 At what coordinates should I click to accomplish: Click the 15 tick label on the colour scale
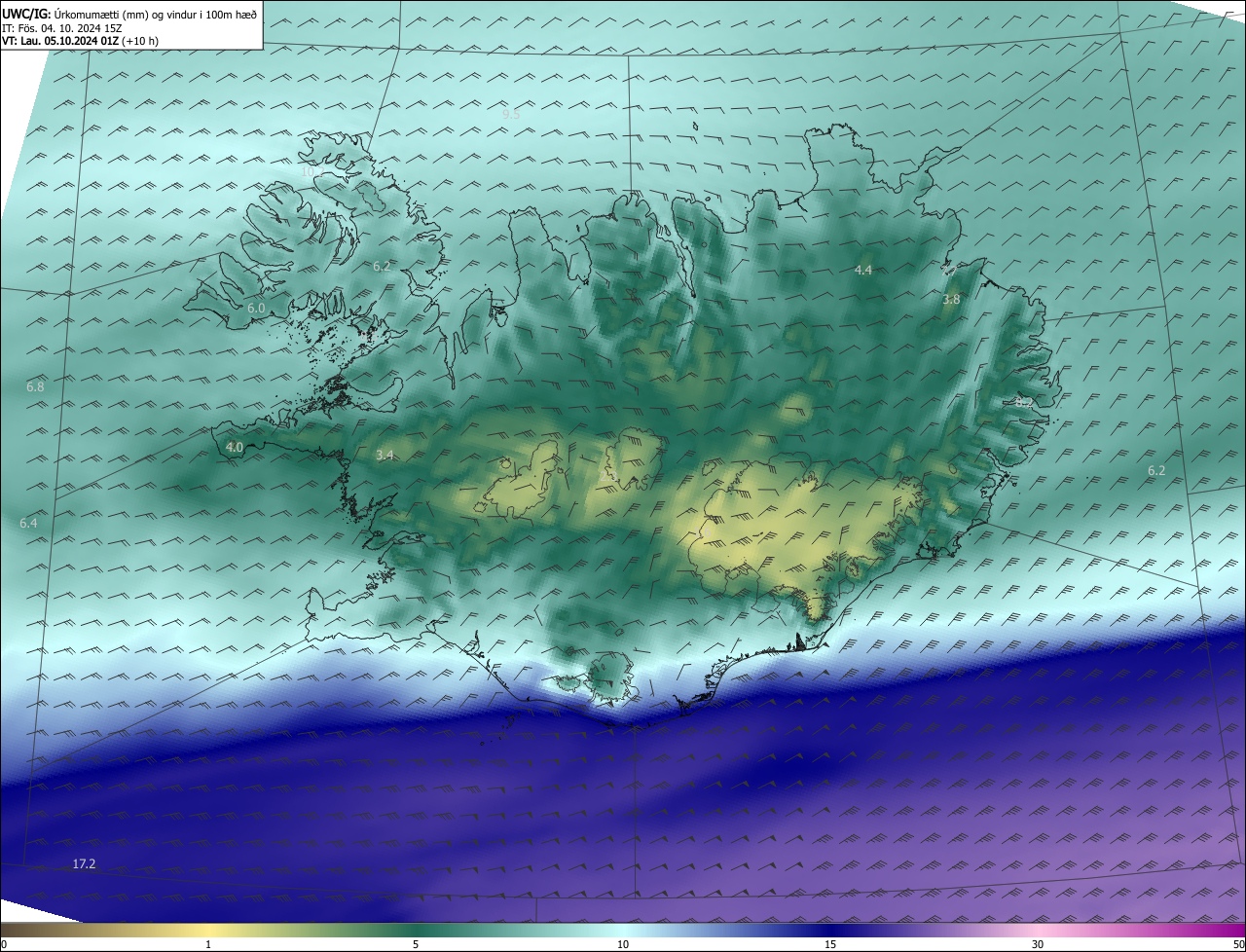830,944
